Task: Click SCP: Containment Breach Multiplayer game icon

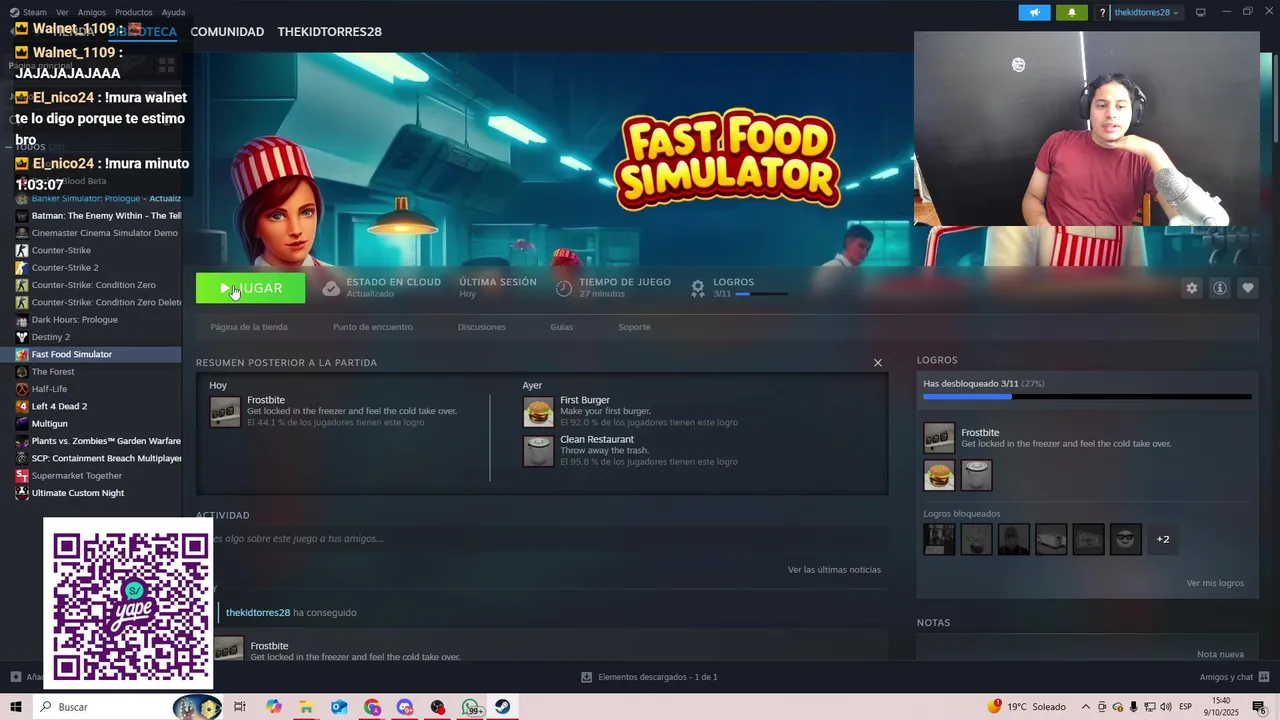Action: (22, 458)
